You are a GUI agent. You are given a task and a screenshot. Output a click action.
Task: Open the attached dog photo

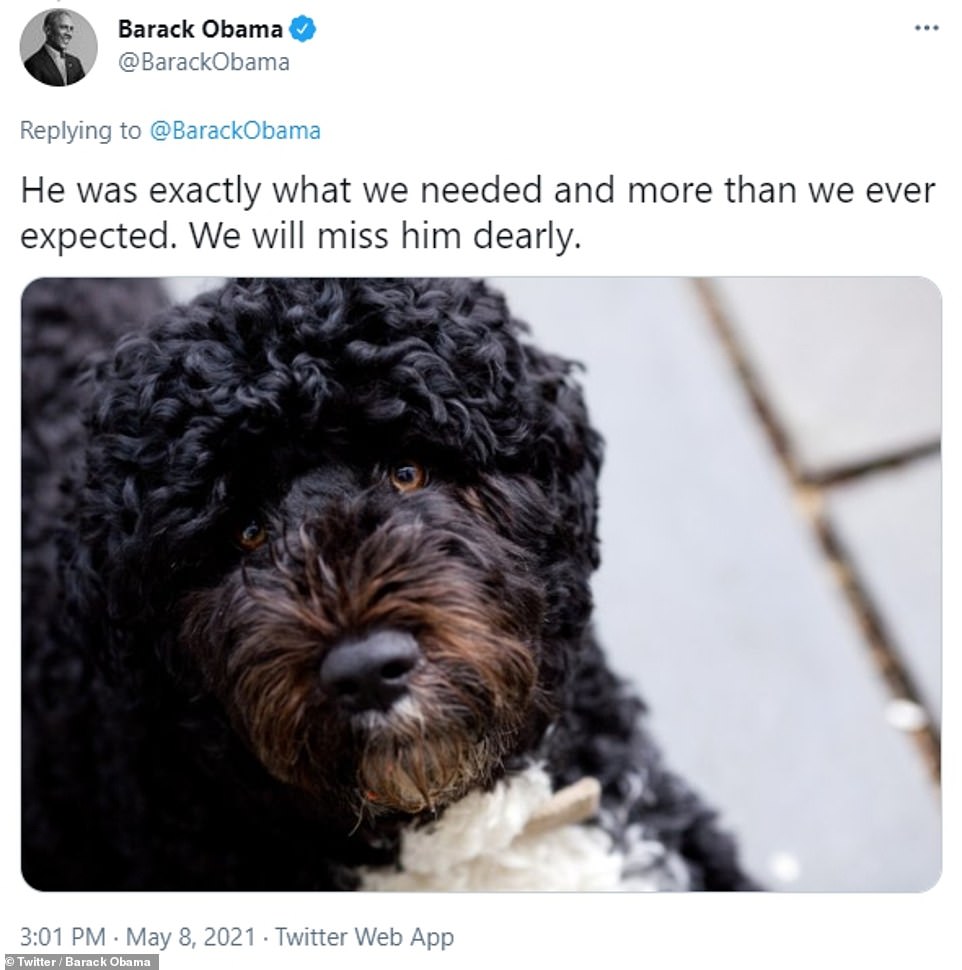coord(481,584)
